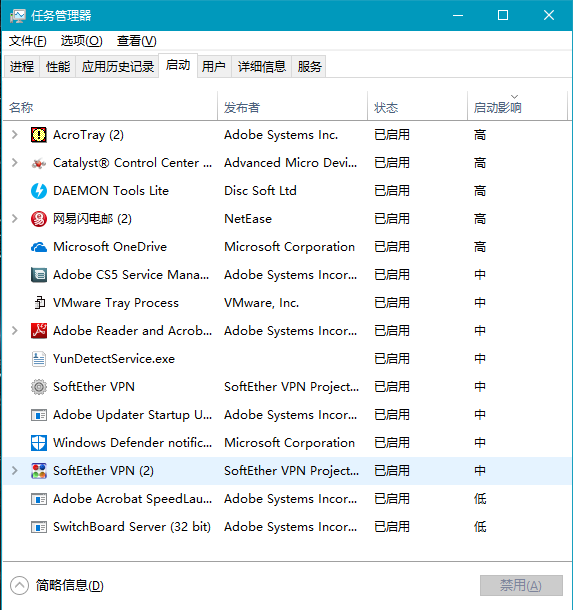Open the 文件(F) menu
The image size is (573, 610).
(x=28, y=41)
